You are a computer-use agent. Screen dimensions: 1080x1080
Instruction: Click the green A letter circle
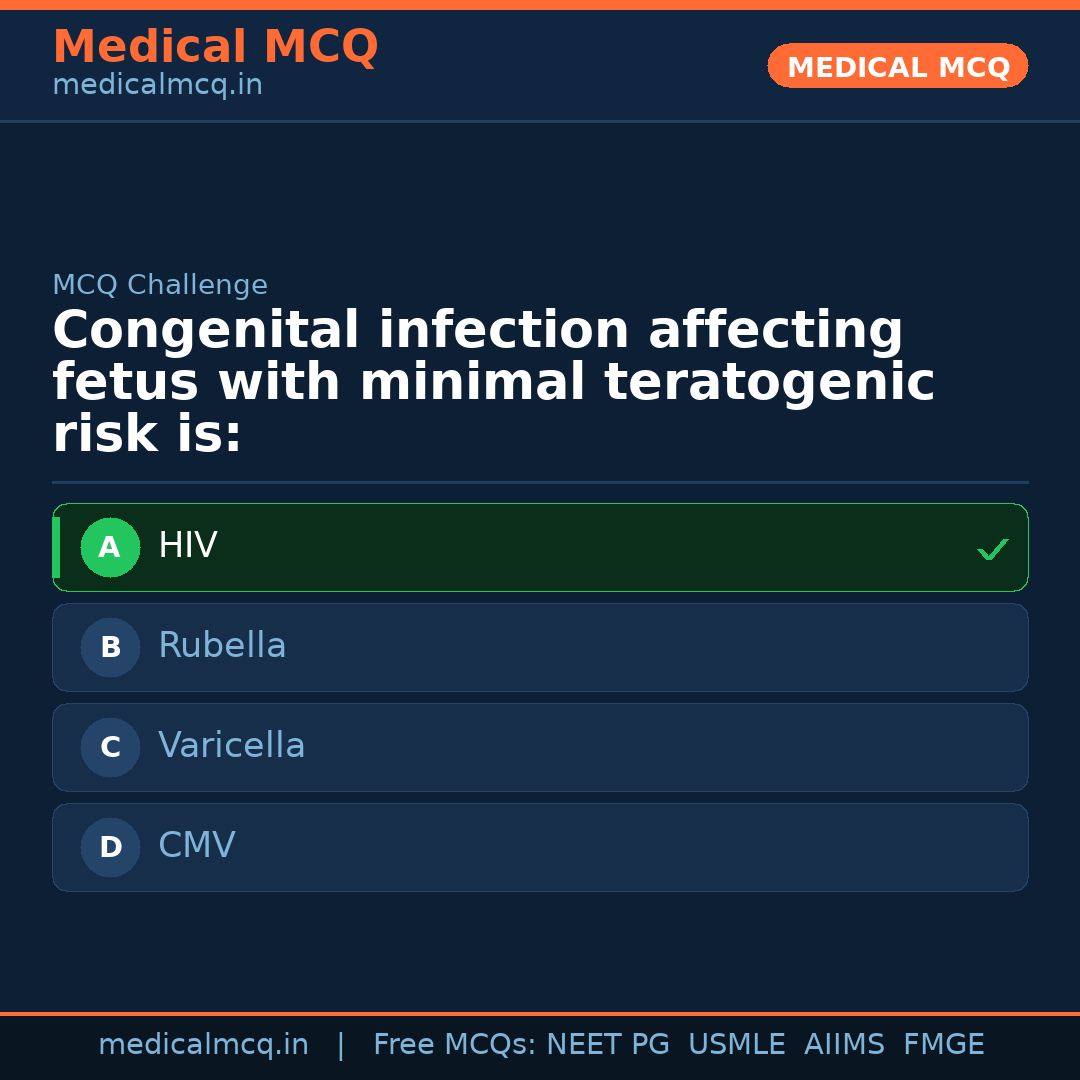click(110, 547)
